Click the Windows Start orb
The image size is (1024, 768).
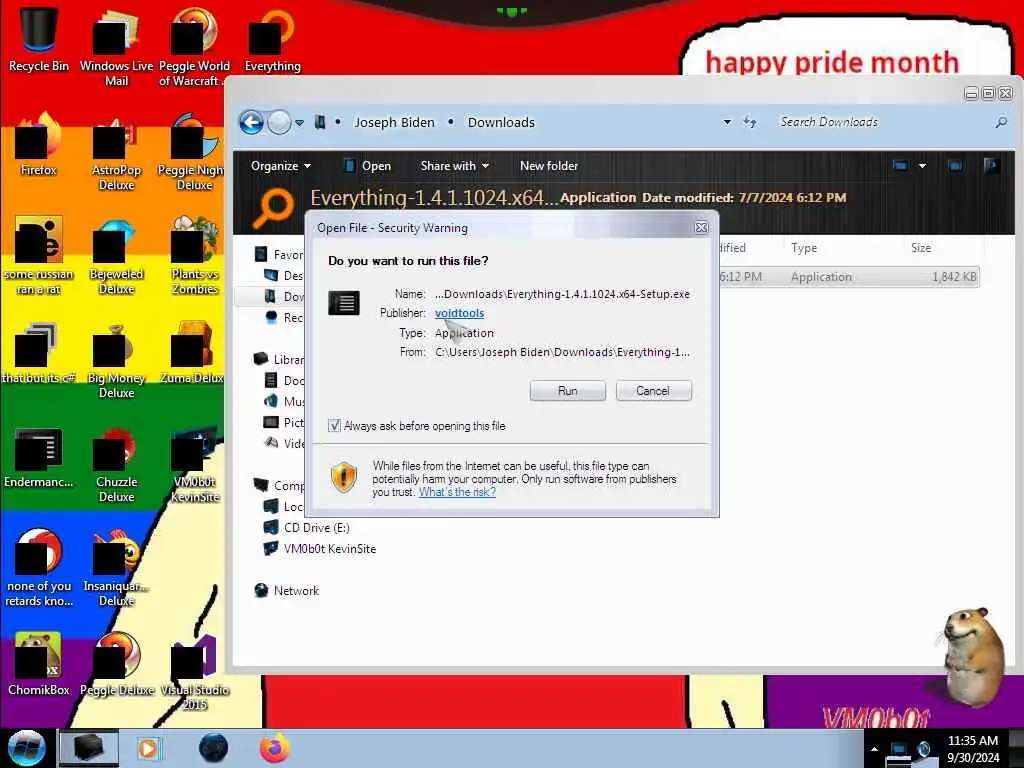[26, 748]
